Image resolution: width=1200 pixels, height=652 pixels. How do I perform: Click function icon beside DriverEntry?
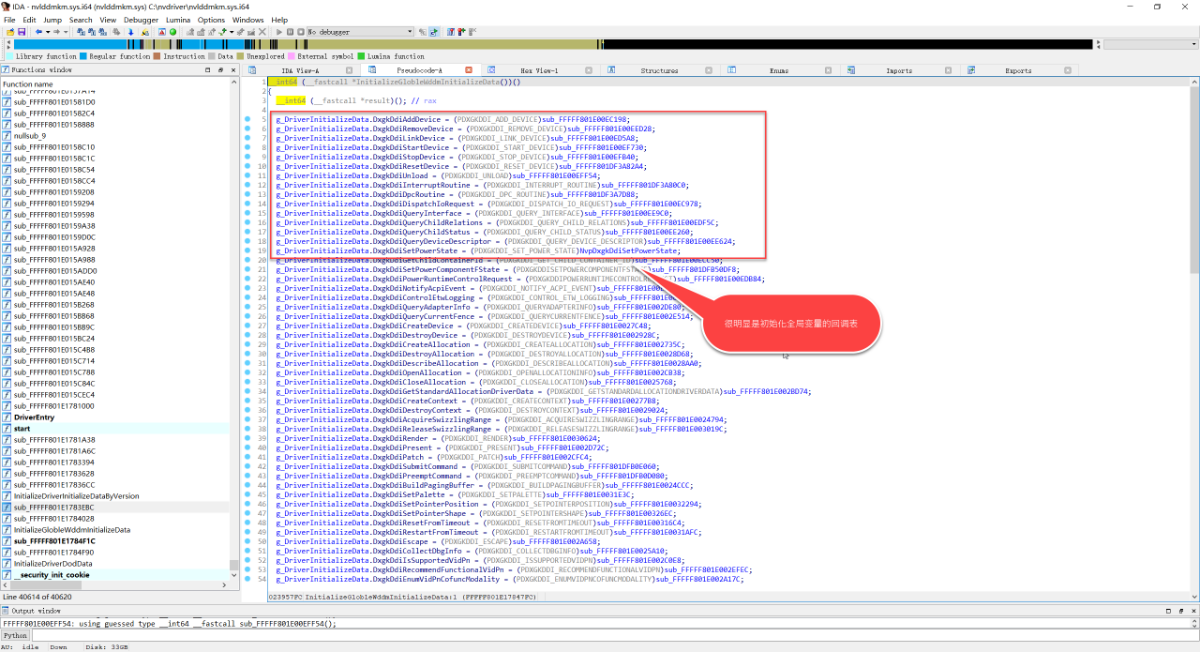pos(7,417)
